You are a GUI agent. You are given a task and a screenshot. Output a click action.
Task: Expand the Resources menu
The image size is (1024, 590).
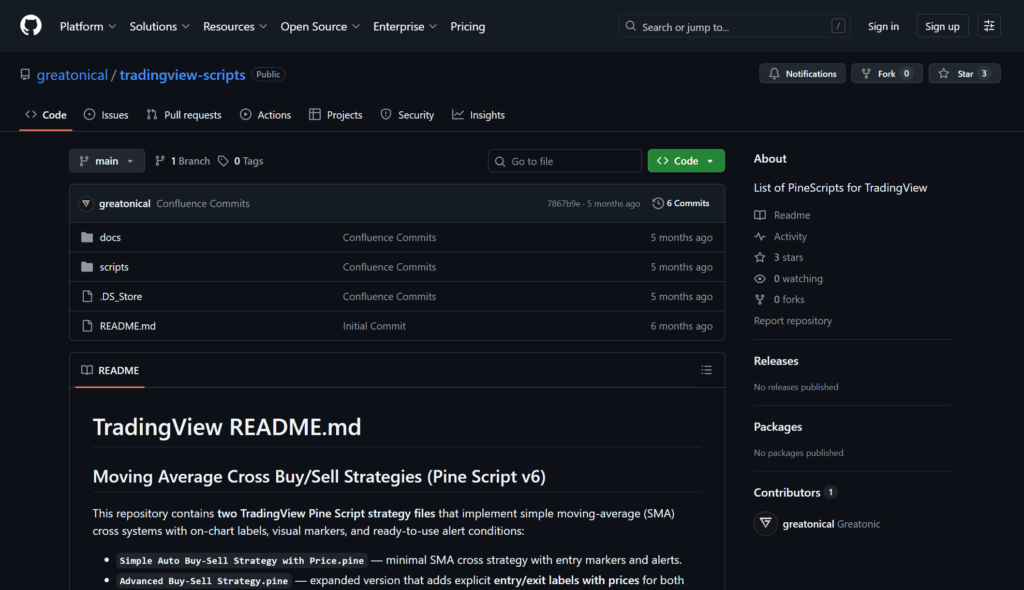[x=234, y=27]
